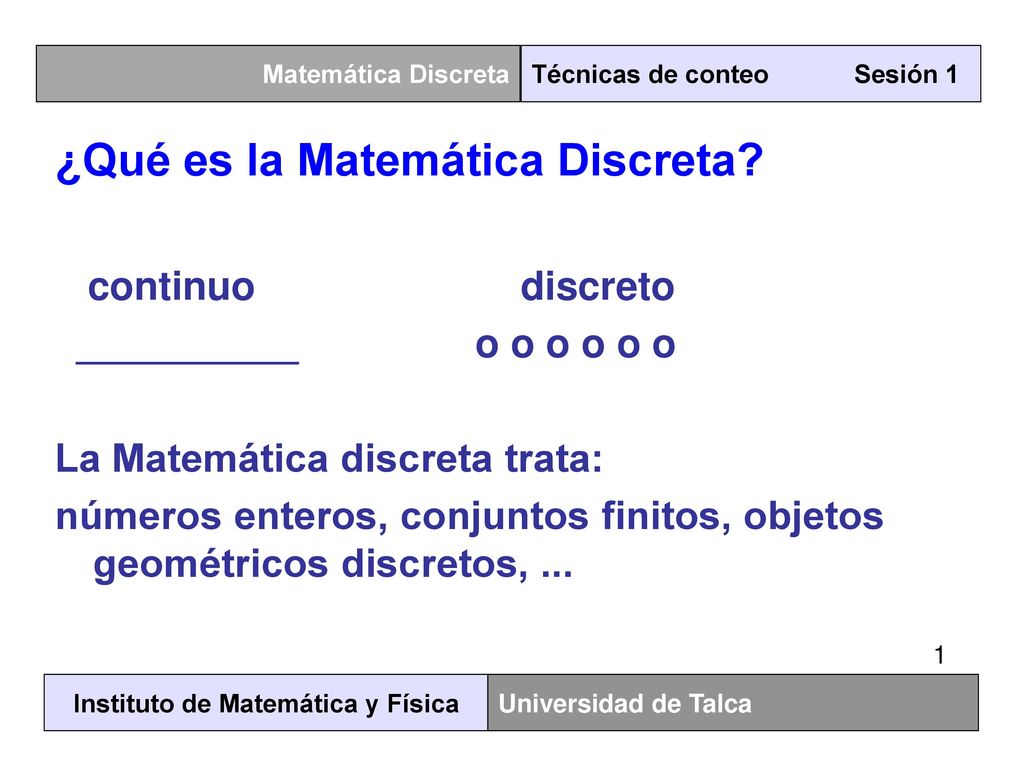Click the phrase conjuntos finitos
1024x768 pixels.
(x=565, y=517)
